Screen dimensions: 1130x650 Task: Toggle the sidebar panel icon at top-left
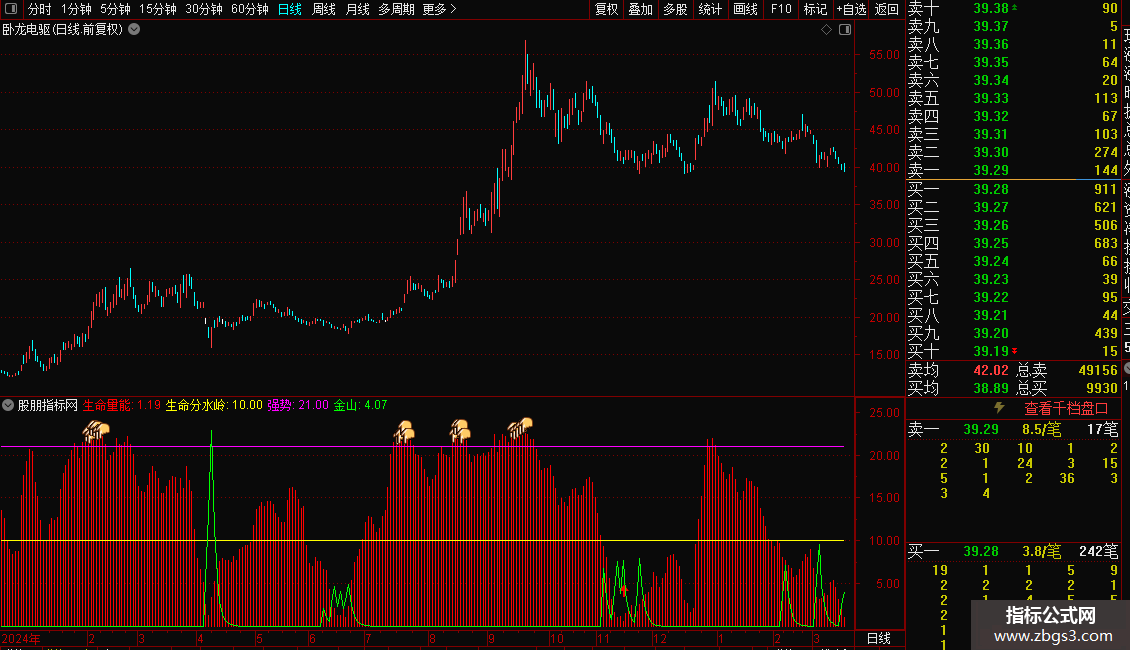click(x=11, y=9)
